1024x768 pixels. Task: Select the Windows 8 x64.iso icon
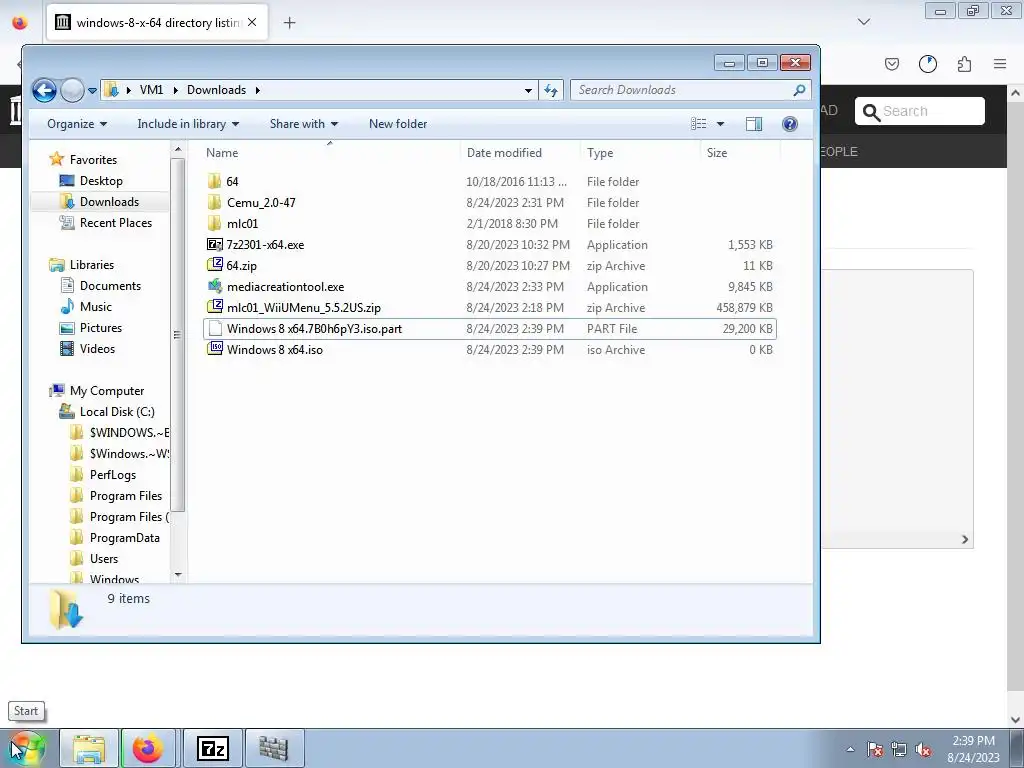tap(214, 349)
